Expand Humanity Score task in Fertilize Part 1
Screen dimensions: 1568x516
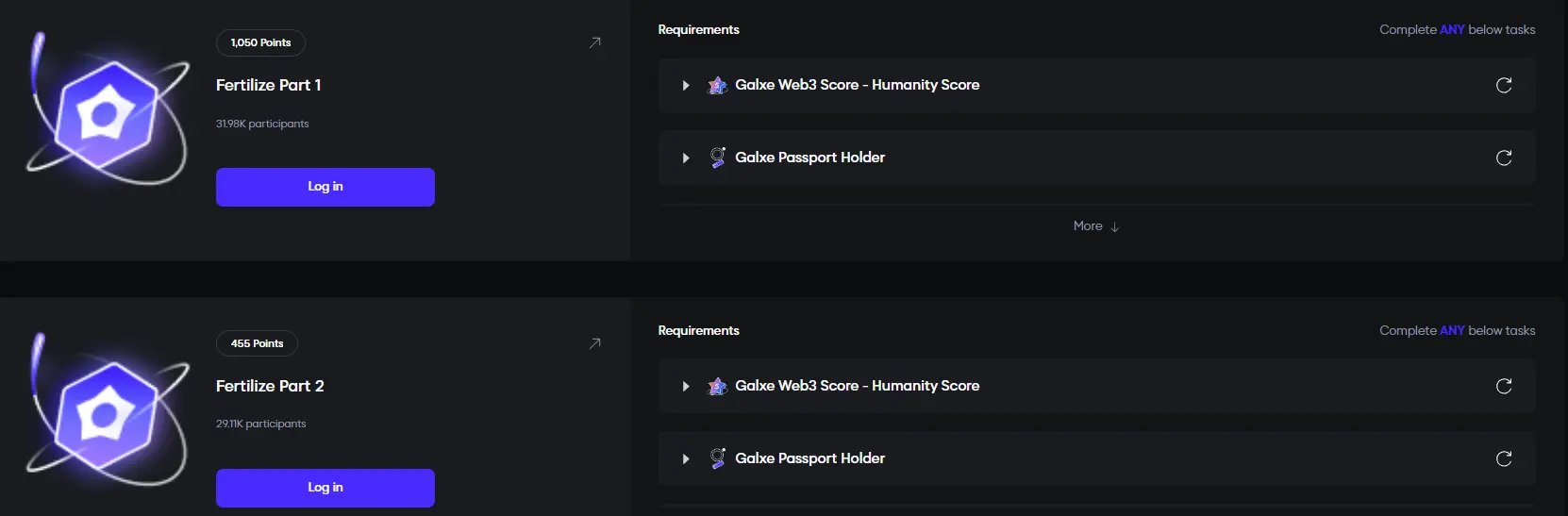tap(686, 85)
